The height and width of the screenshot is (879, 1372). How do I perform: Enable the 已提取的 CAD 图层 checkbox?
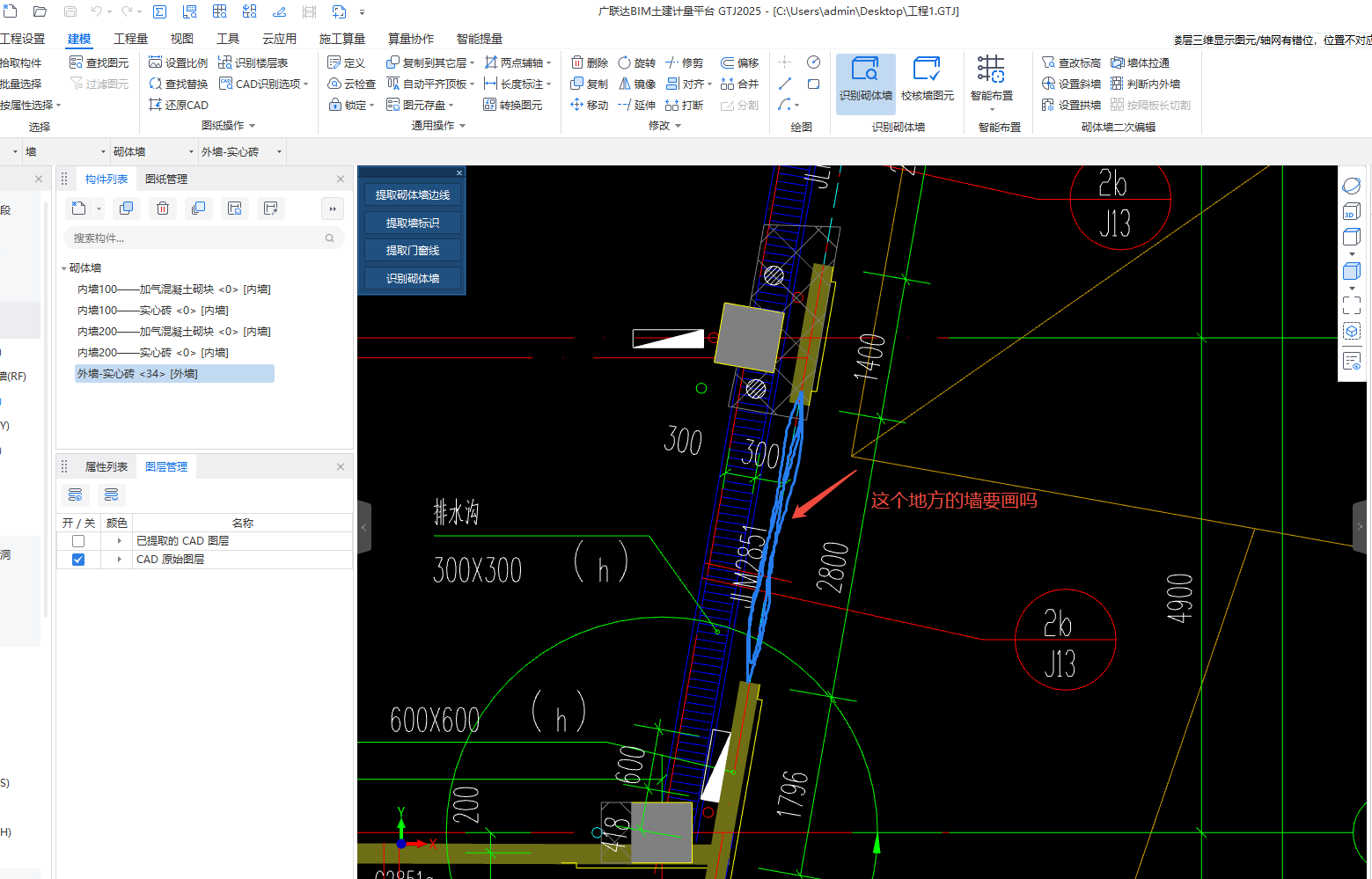(78, 541)
